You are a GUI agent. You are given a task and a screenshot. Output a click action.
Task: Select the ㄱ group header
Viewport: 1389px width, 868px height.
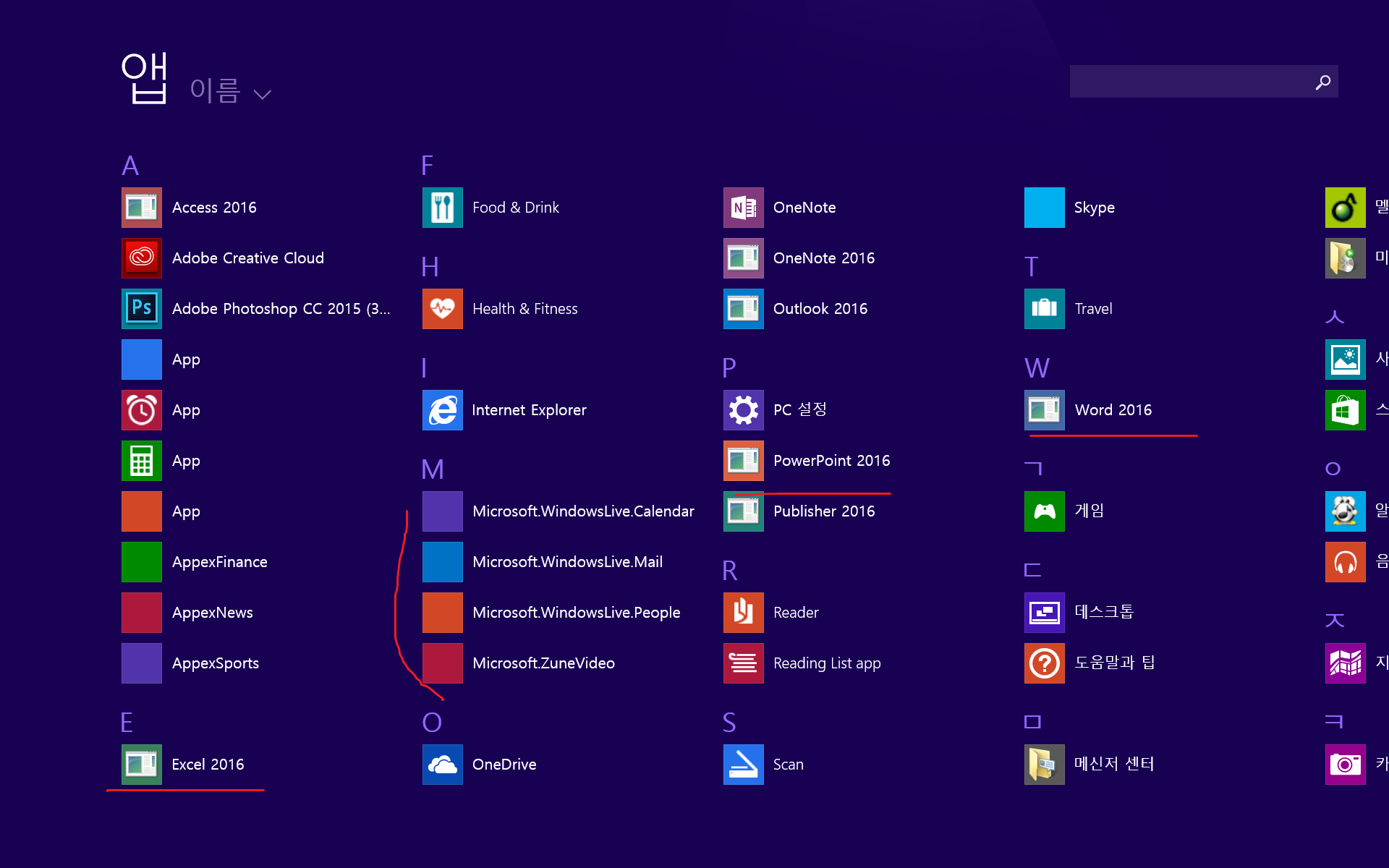(1033, 469)
